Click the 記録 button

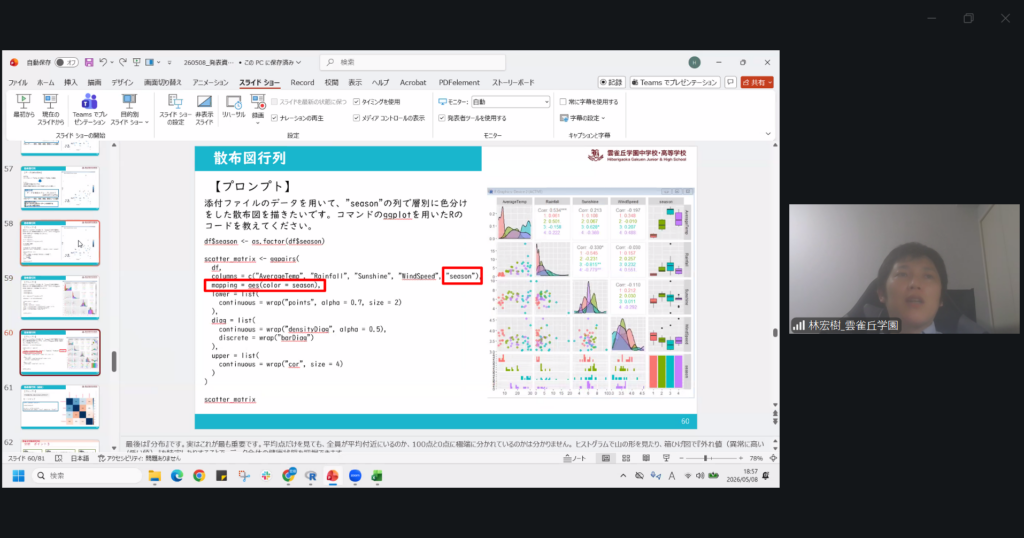(x=612, y=82)
